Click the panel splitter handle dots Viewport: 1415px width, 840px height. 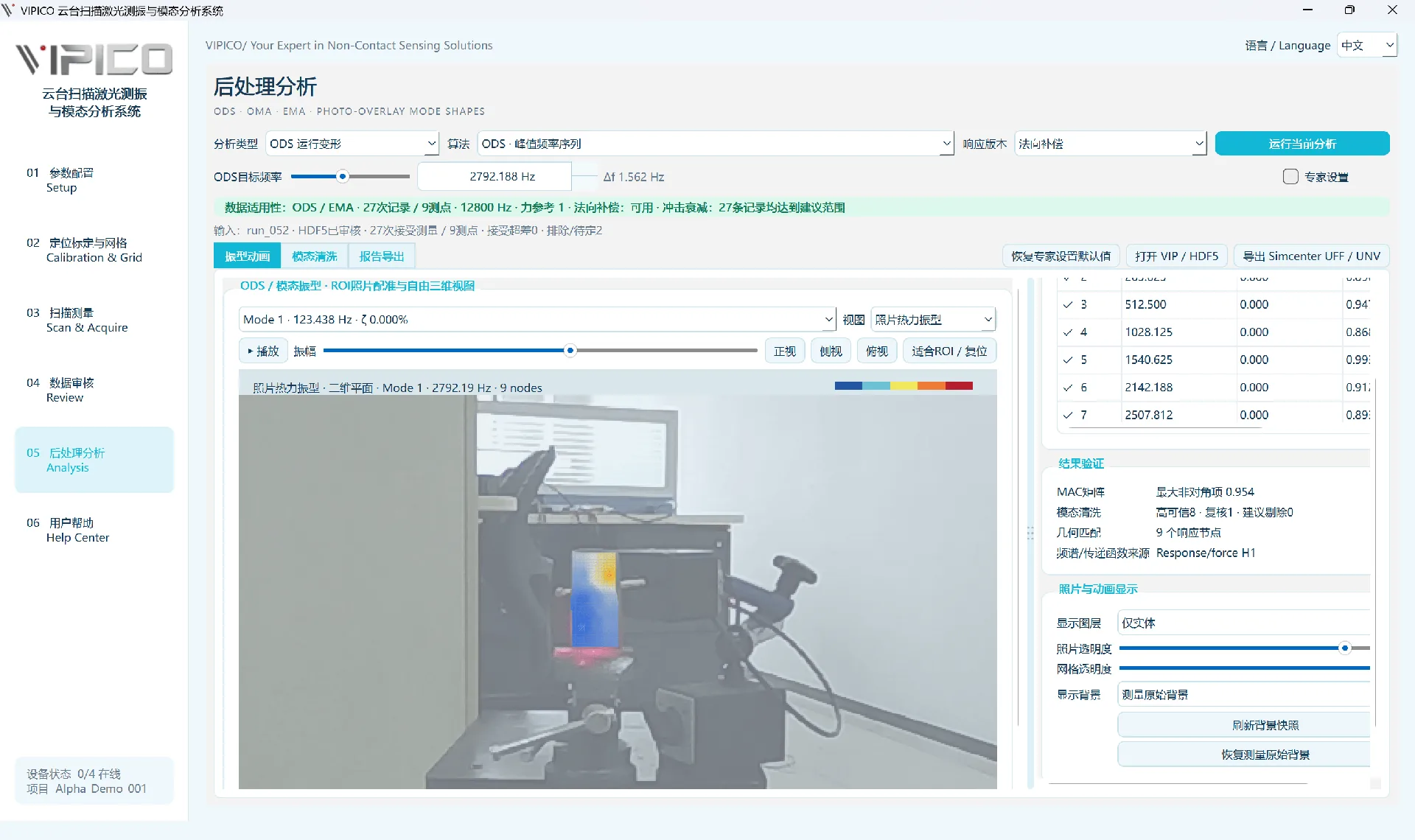pos(1030,533)
